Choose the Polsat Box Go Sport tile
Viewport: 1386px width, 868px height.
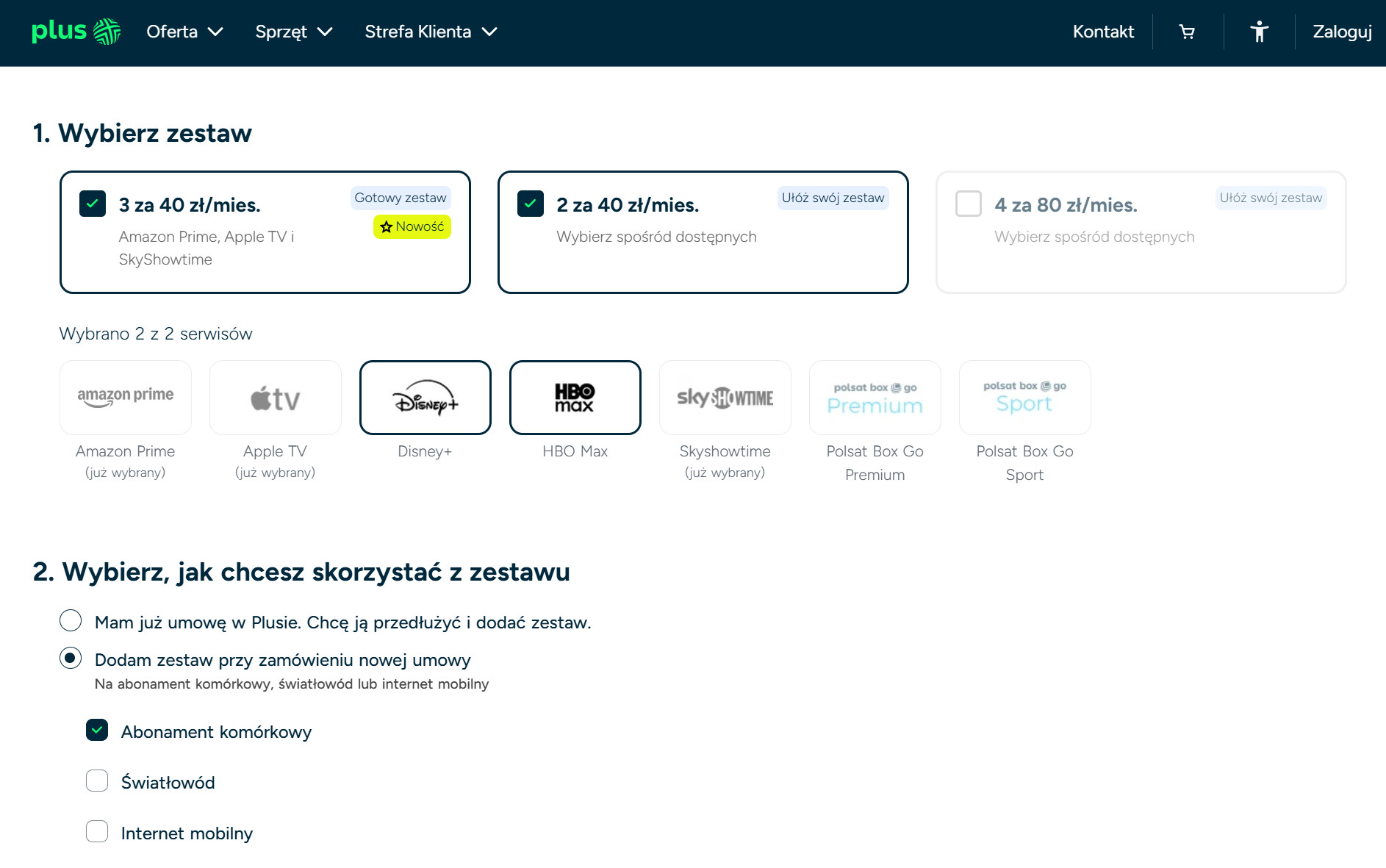pos(1024,398)
